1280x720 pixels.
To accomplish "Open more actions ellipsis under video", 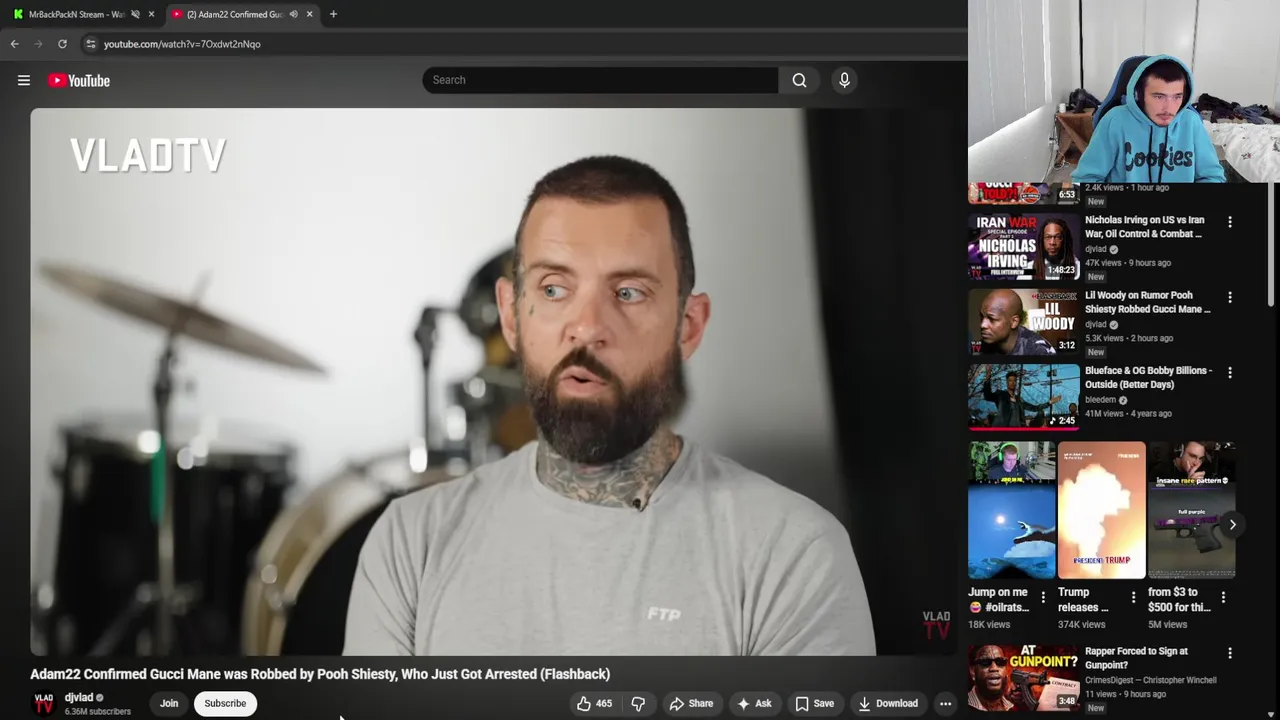I will click(945, 703).
